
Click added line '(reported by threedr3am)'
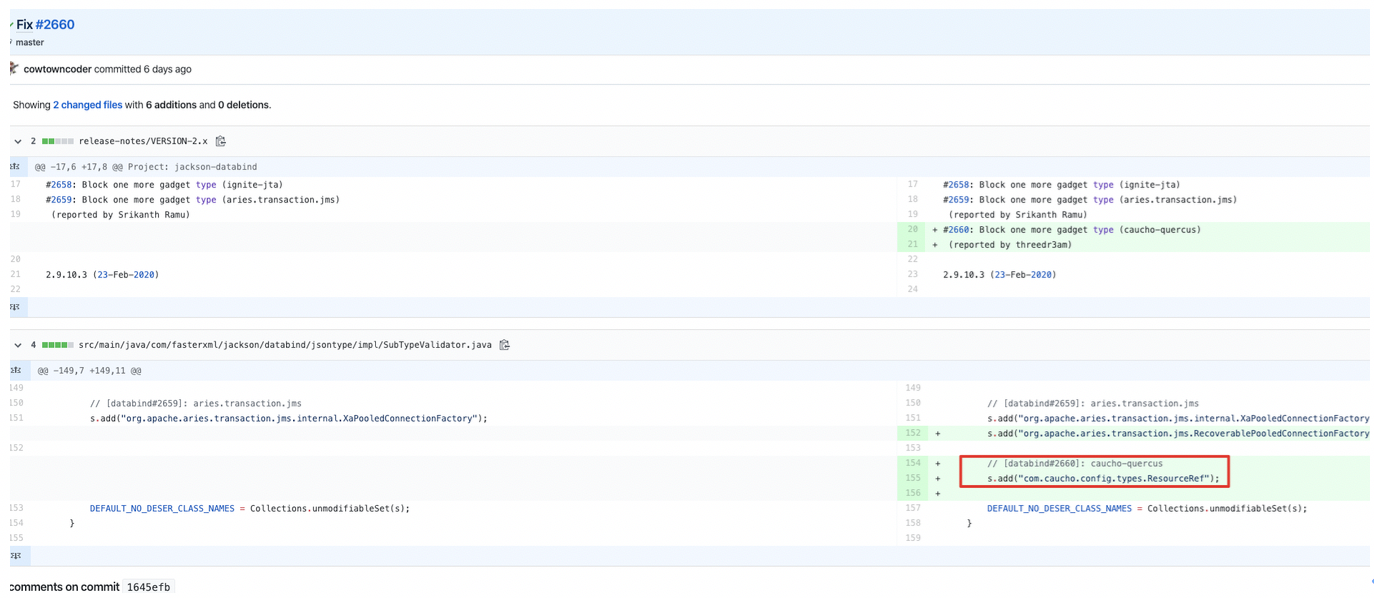(1010, 245)
